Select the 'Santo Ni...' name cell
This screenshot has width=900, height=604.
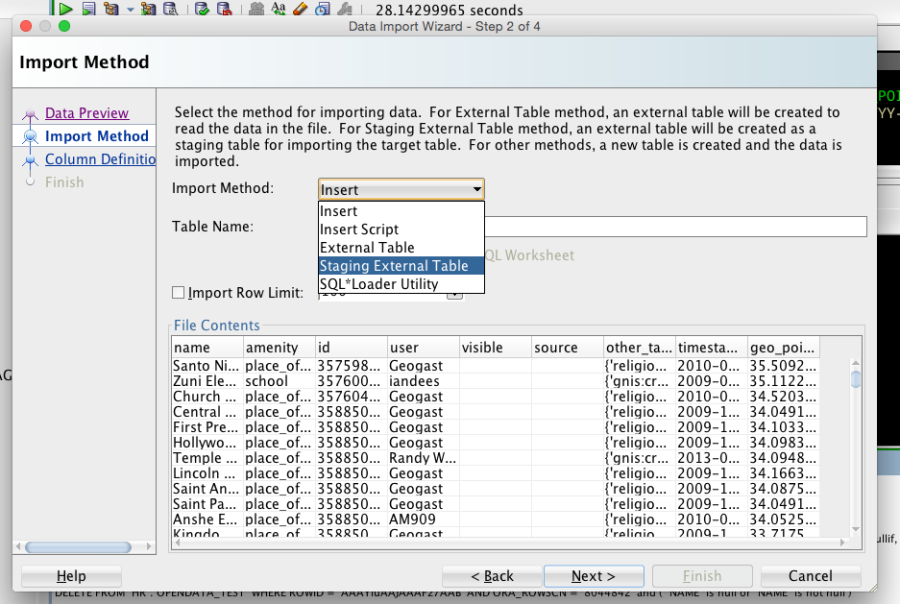click(207, 366)
